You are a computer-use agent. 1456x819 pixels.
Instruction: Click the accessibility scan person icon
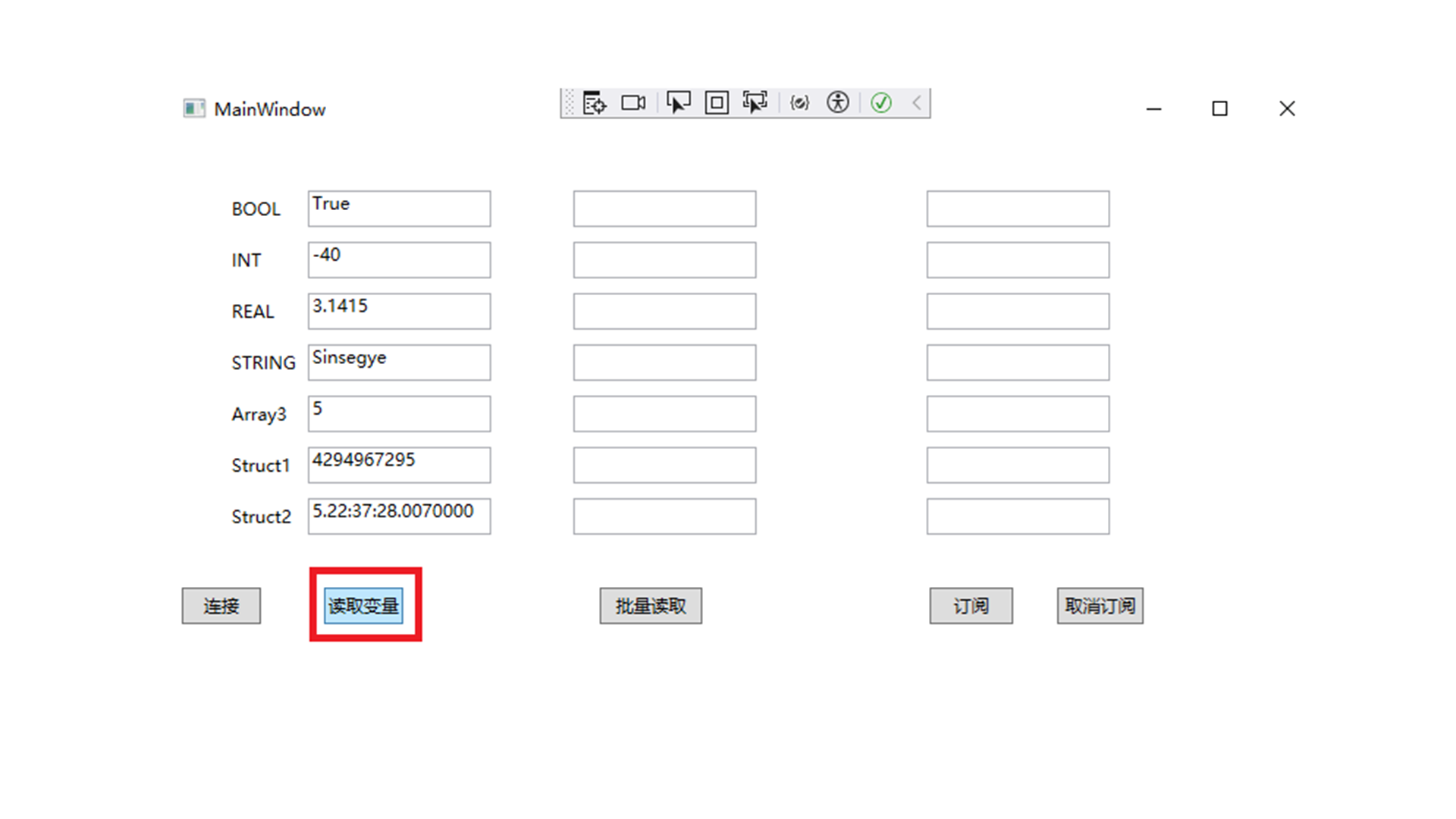(838, 103)
